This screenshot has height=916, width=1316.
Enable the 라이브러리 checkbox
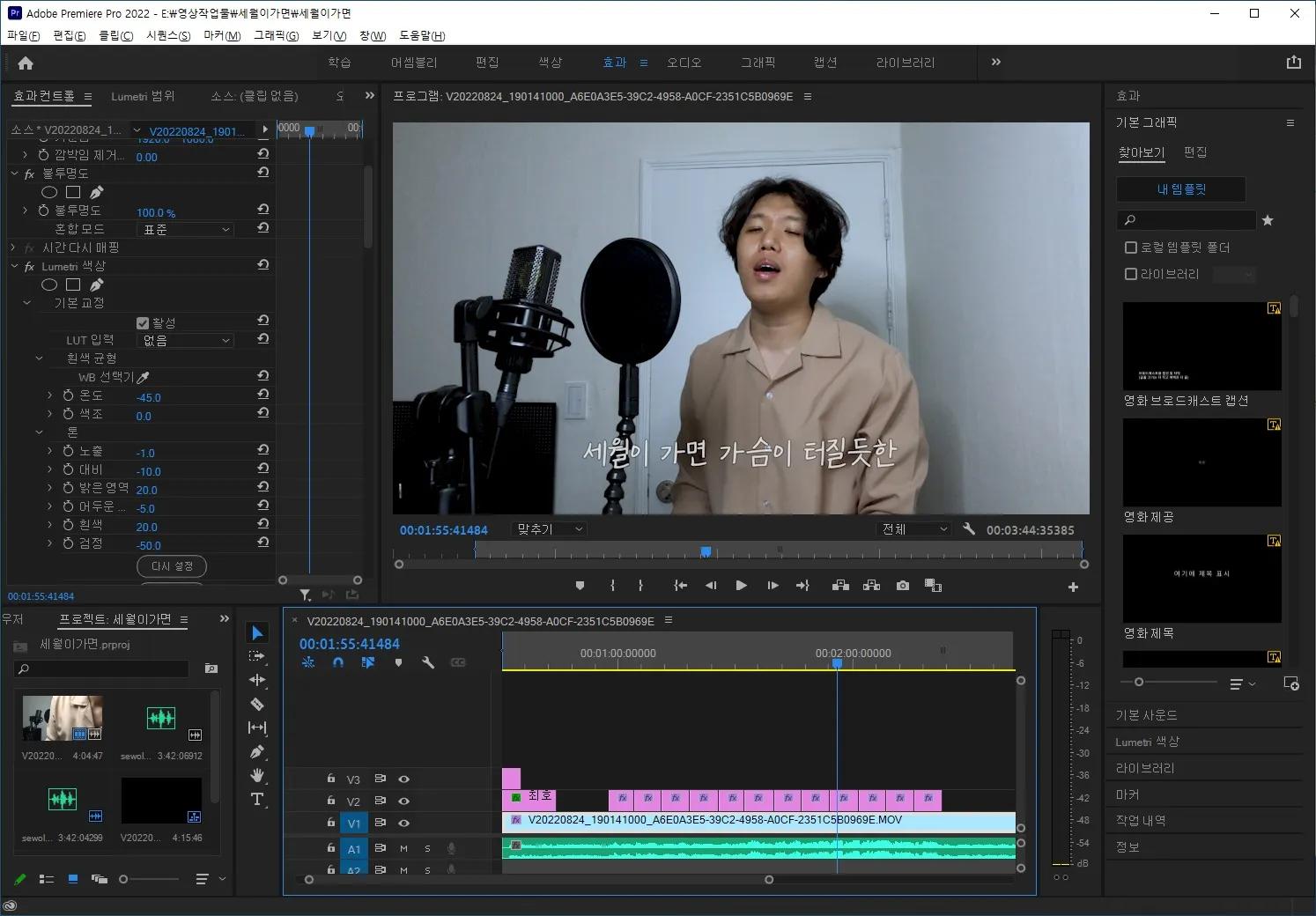click(x=1131, y=274)
